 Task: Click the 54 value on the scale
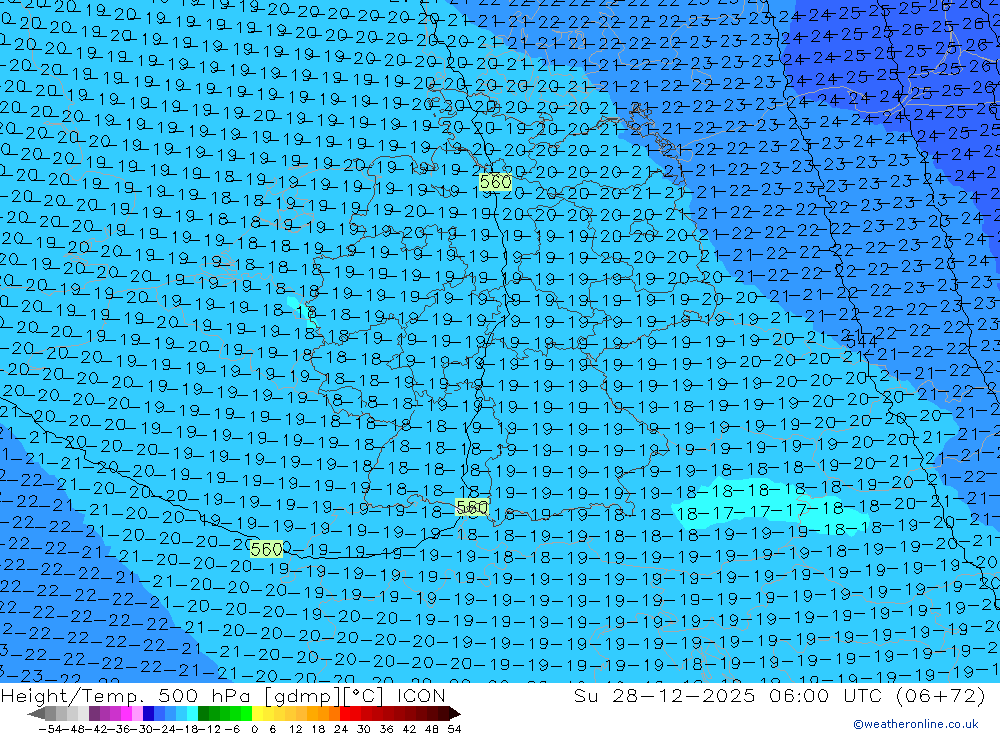click(x=454, y=729)
